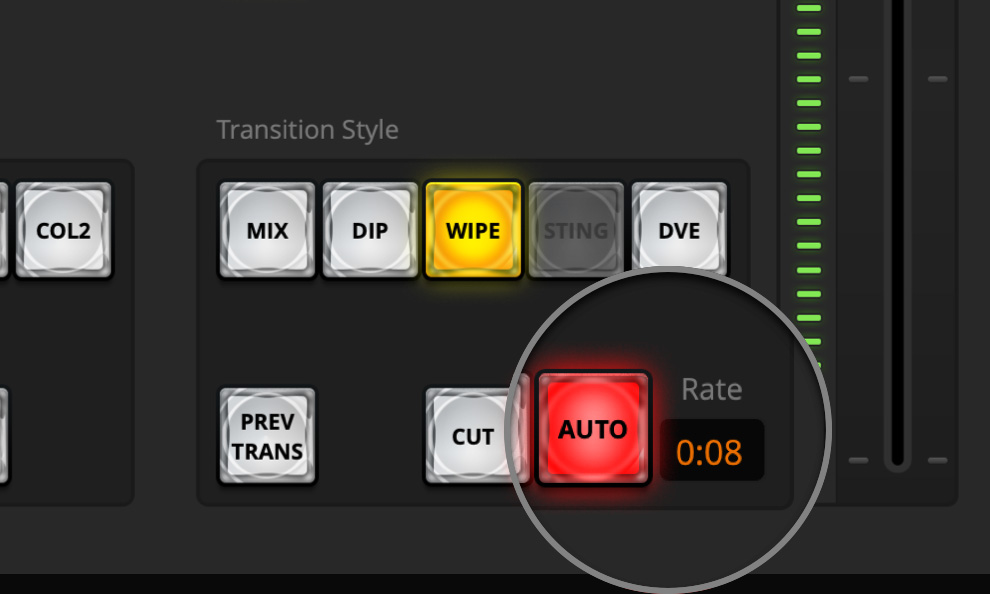Click the Rate field showing 0:08

point(710,452)
